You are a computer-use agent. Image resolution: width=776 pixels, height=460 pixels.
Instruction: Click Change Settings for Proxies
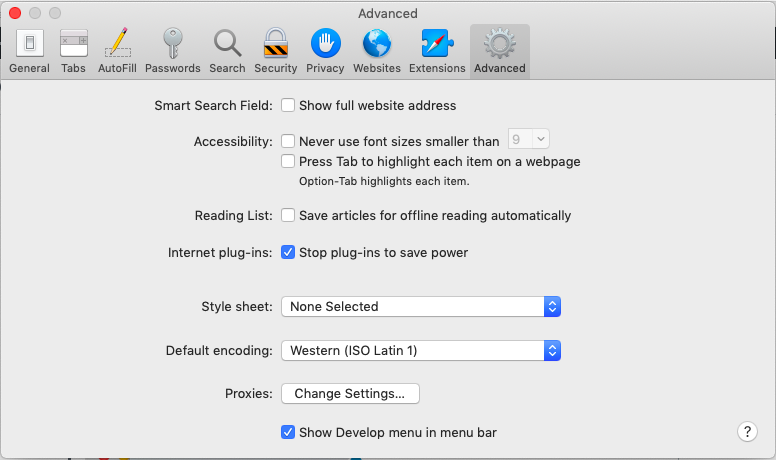tap(350, 394)
